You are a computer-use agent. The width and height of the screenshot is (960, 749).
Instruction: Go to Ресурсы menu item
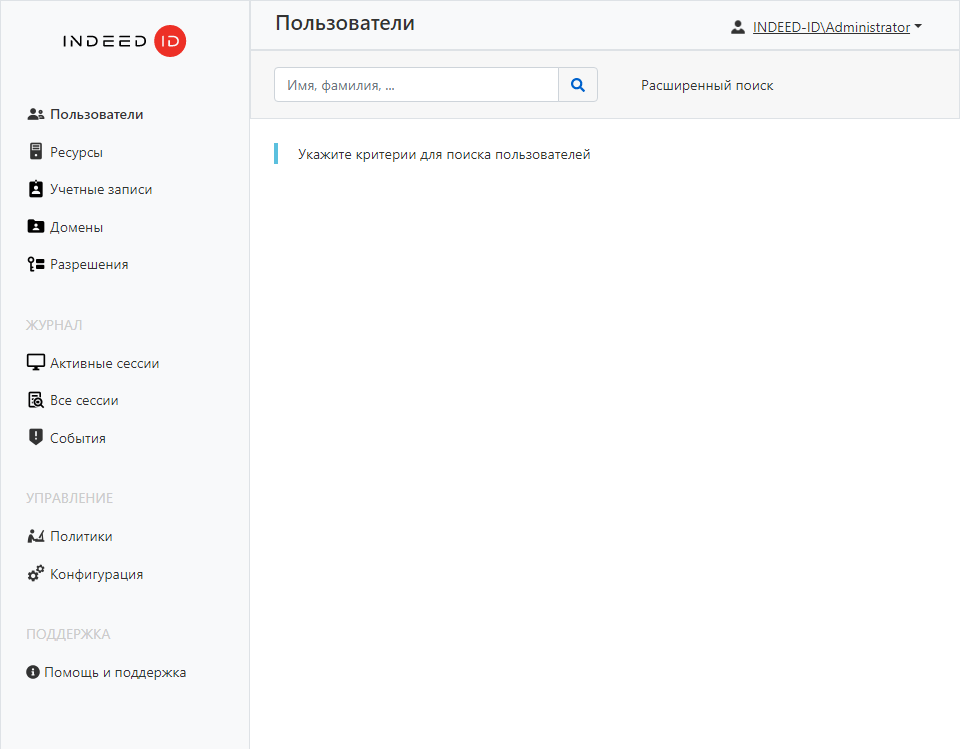tap(76, 152)
